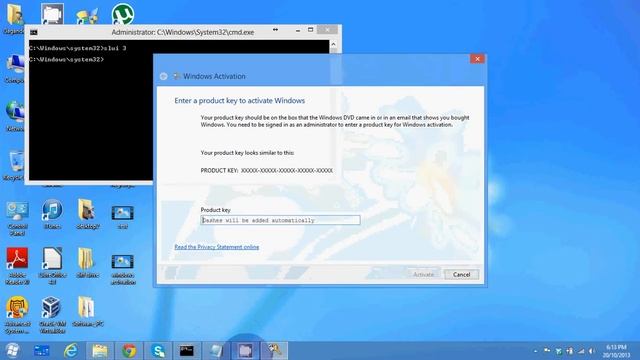Viewport: 640px width, 360px height.
Task: Click the back arrow in Windows Activation header
Action: 164,76
